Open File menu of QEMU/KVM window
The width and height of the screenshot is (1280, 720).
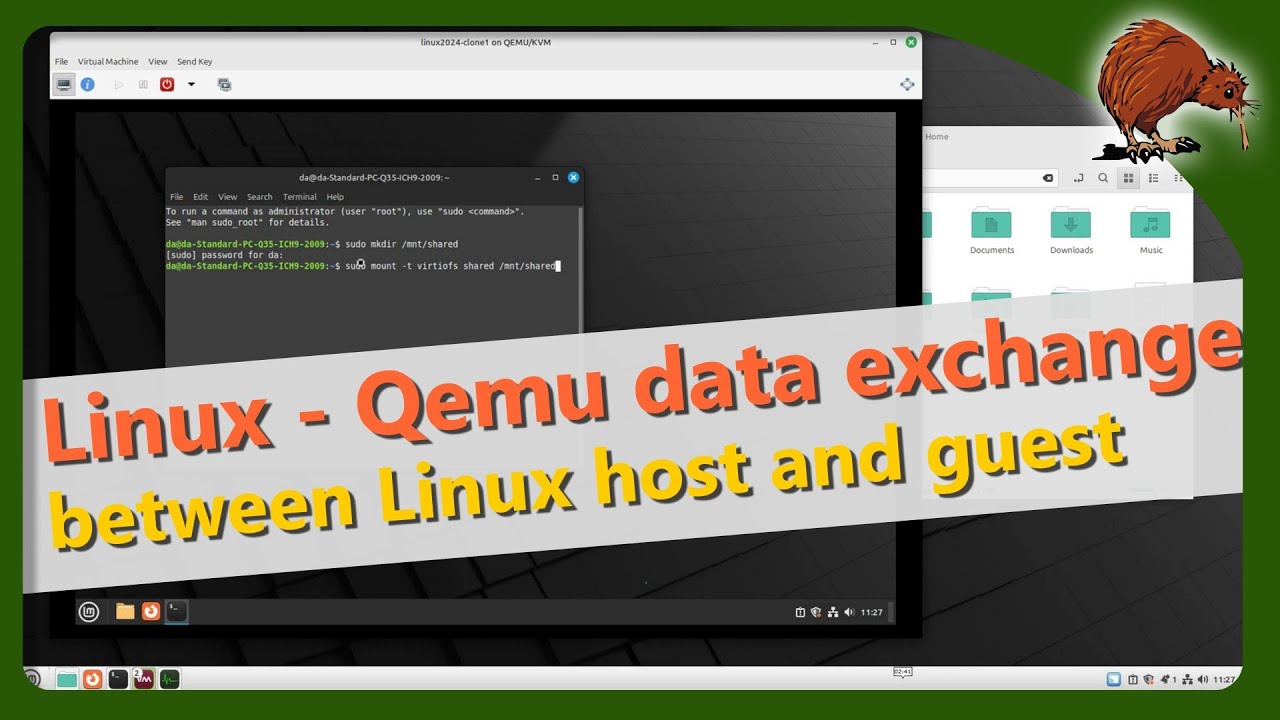[x=61, y=62]
